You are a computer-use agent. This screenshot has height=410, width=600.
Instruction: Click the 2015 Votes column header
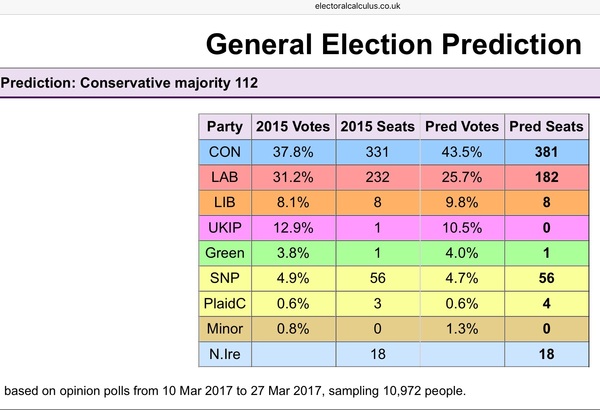click(x=290, y=128)
